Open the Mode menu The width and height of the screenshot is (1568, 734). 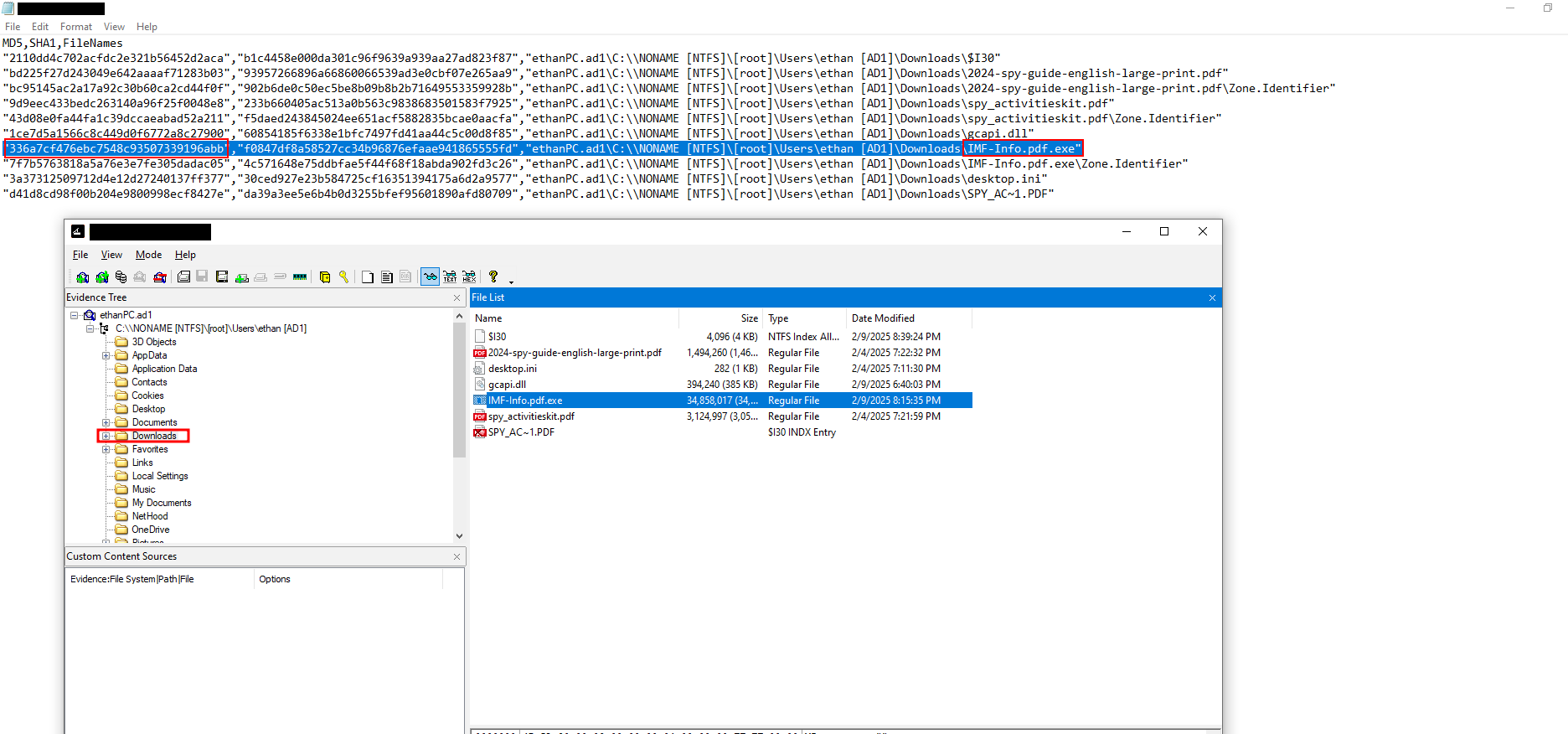click(148, 255)
